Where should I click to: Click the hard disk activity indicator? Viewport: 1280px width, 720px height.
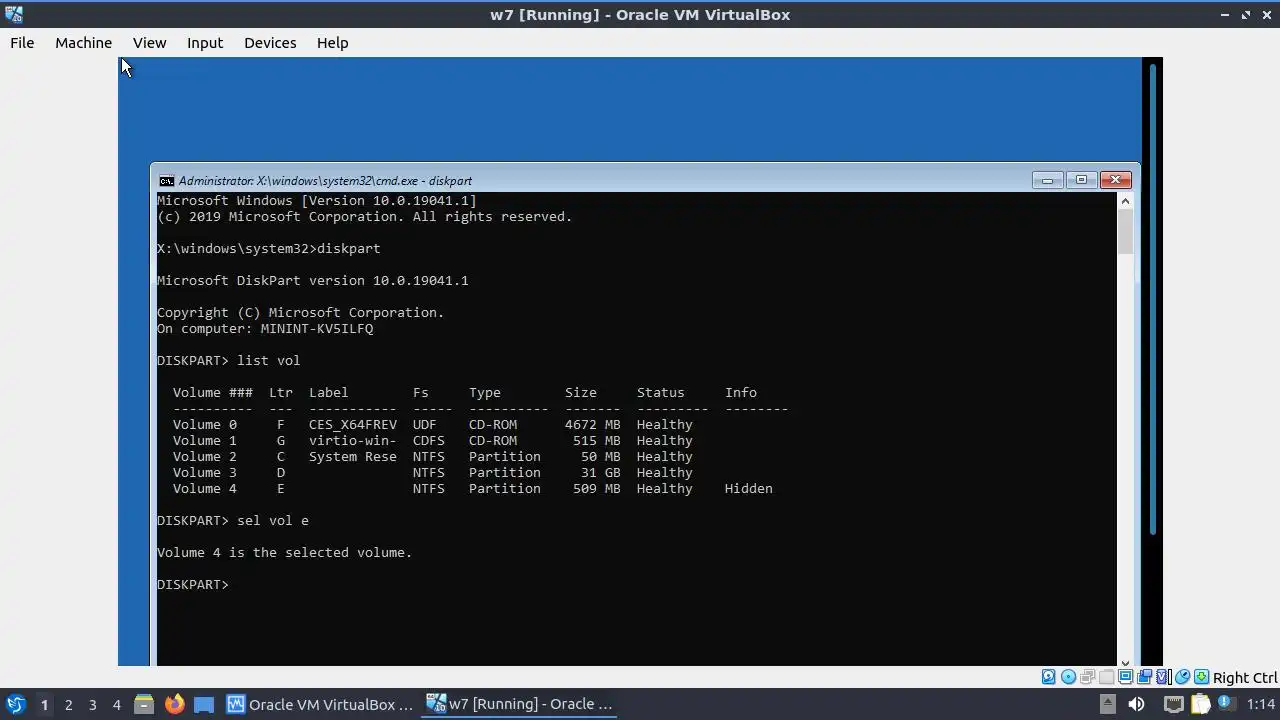(1048, 677)
